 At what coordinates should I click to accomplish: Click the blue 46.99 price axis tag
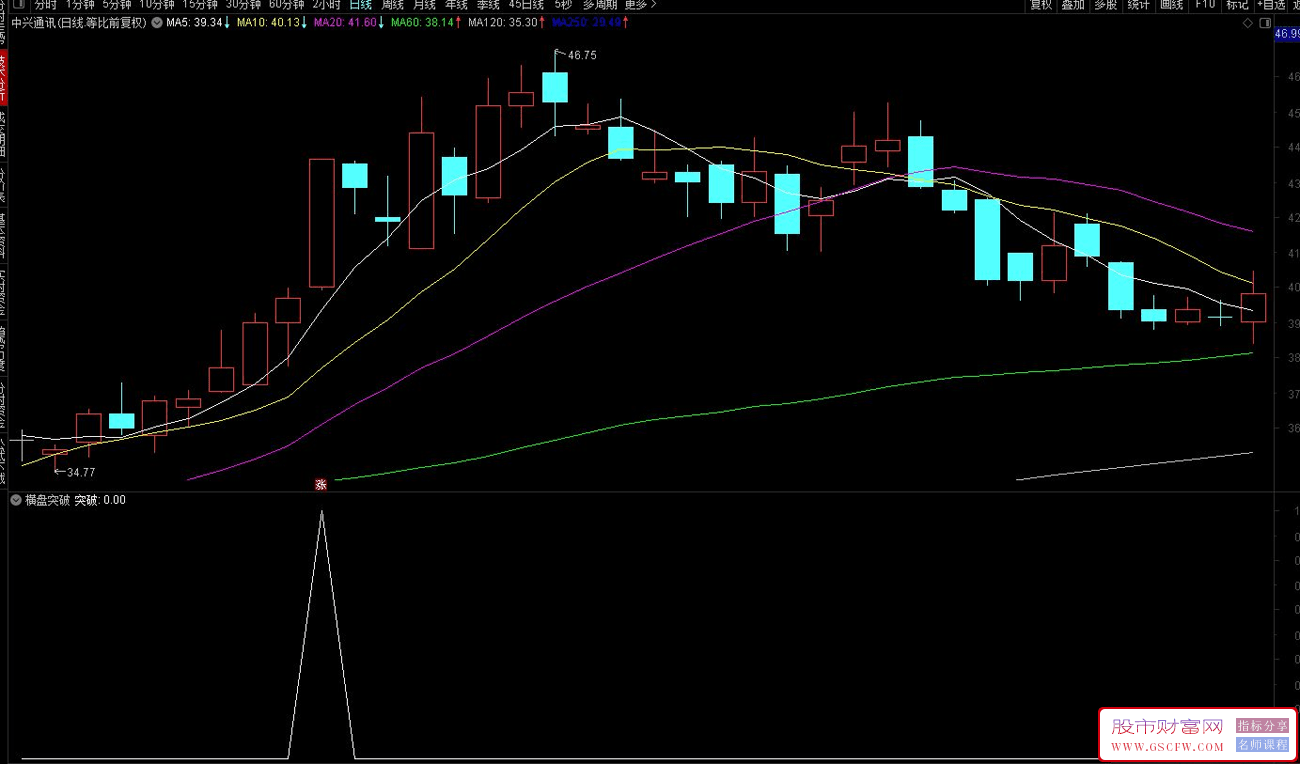(1287, 34)
